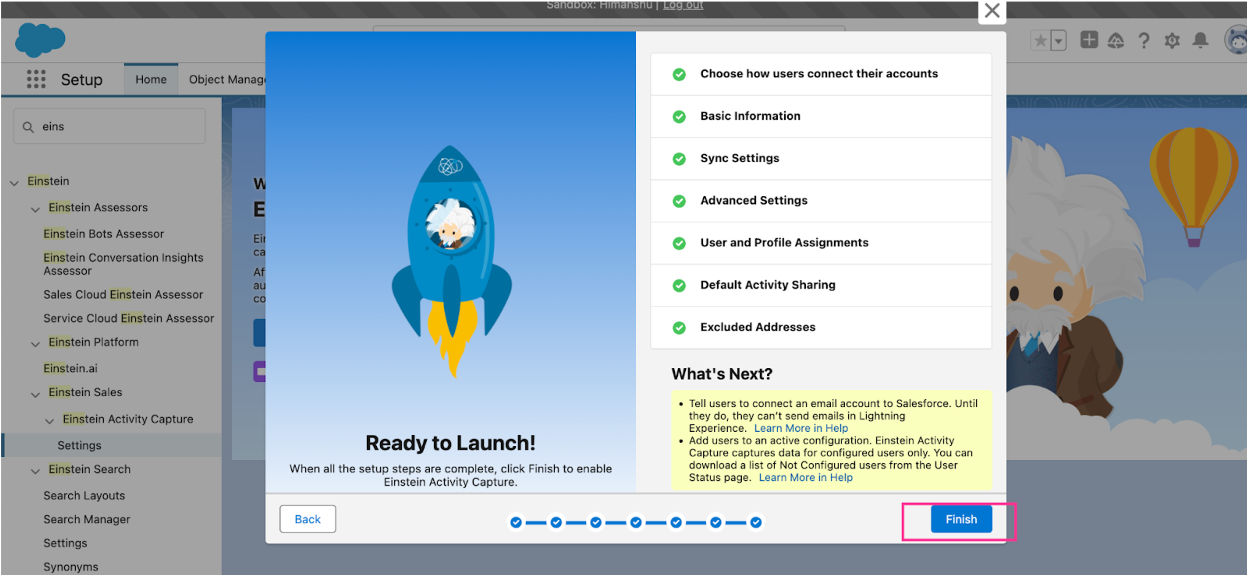Click the search magnifier icon in Quick Find
1247x575 pixels.
click(29, 127)
